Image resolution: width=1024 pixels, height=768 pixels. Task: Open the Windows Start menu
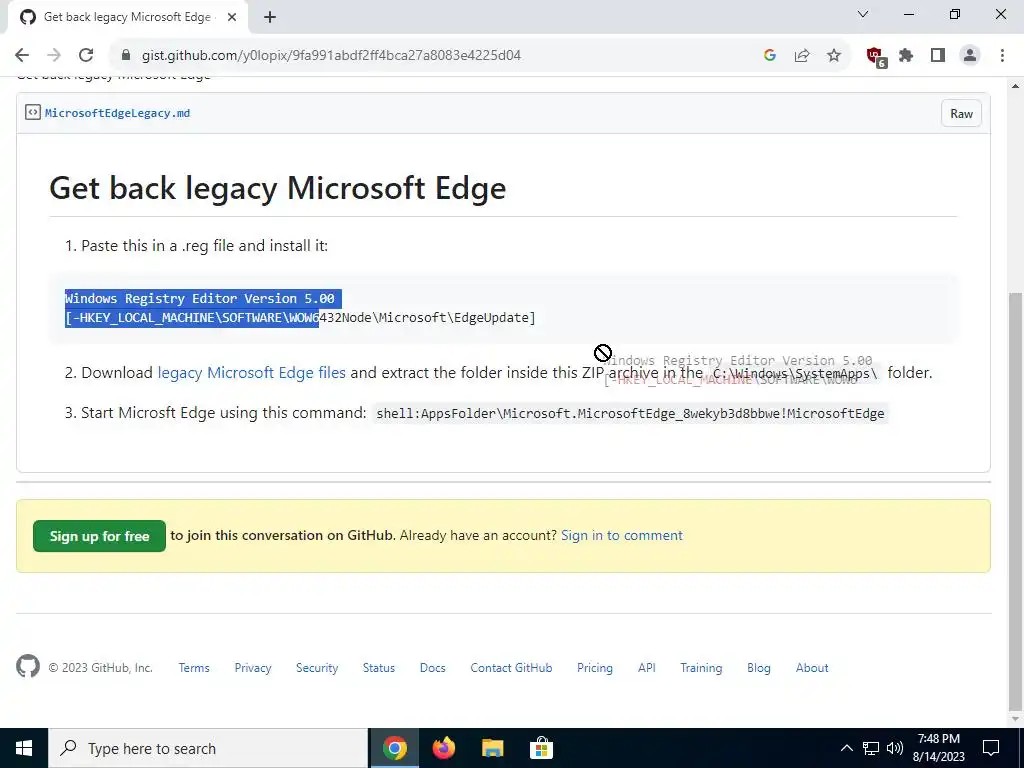tap(24, 748)
